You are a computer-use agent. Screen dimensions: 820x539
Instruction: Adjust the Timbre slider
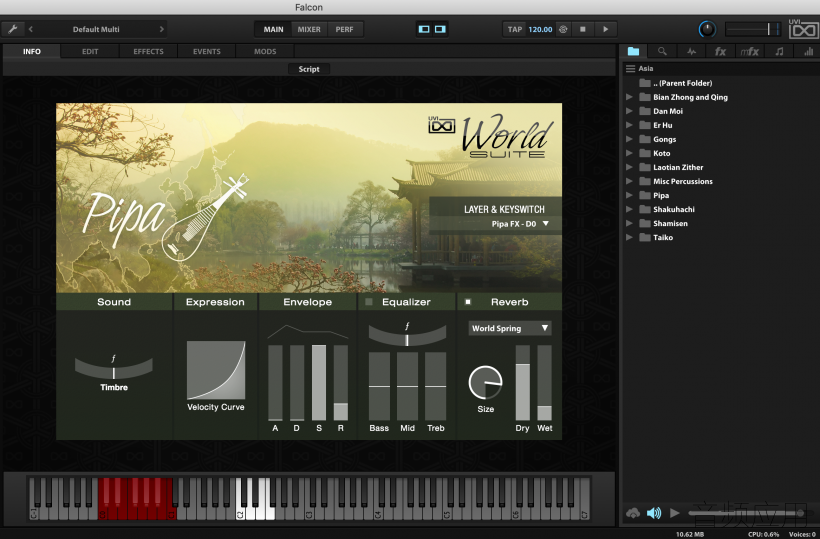point(113,368)
